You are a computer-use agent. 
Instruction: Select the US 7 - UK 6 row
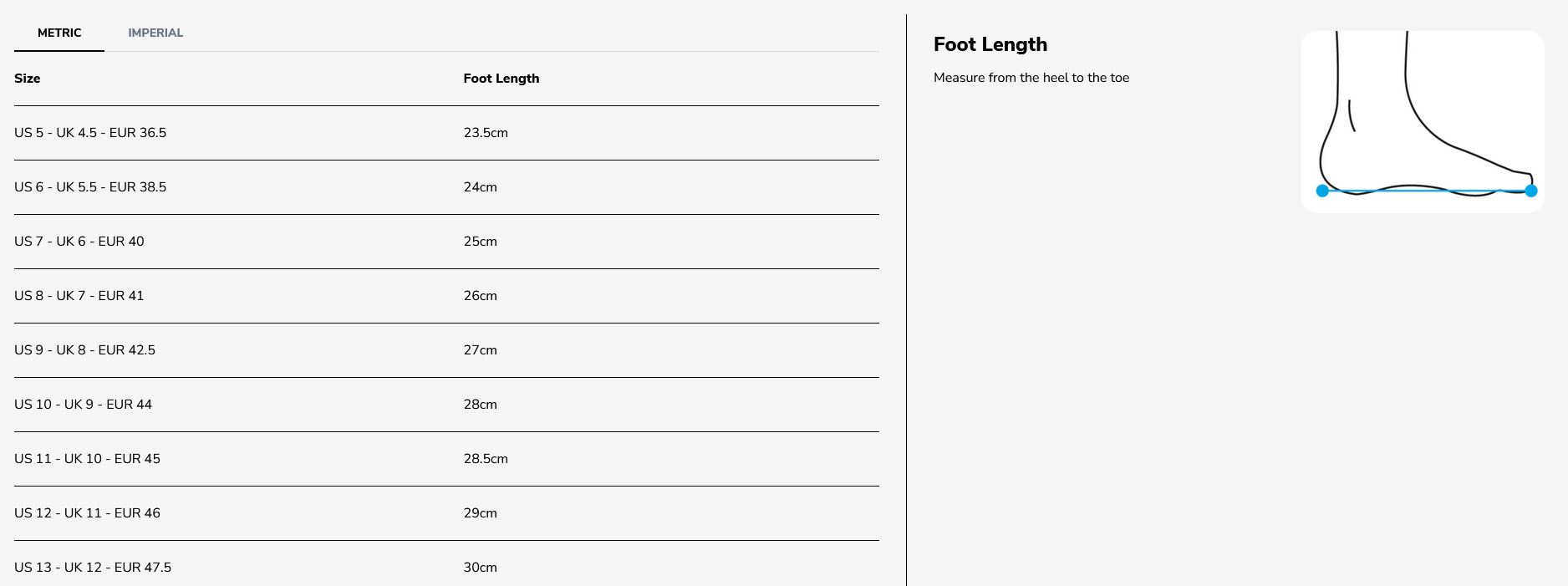(x=446, y=242)
